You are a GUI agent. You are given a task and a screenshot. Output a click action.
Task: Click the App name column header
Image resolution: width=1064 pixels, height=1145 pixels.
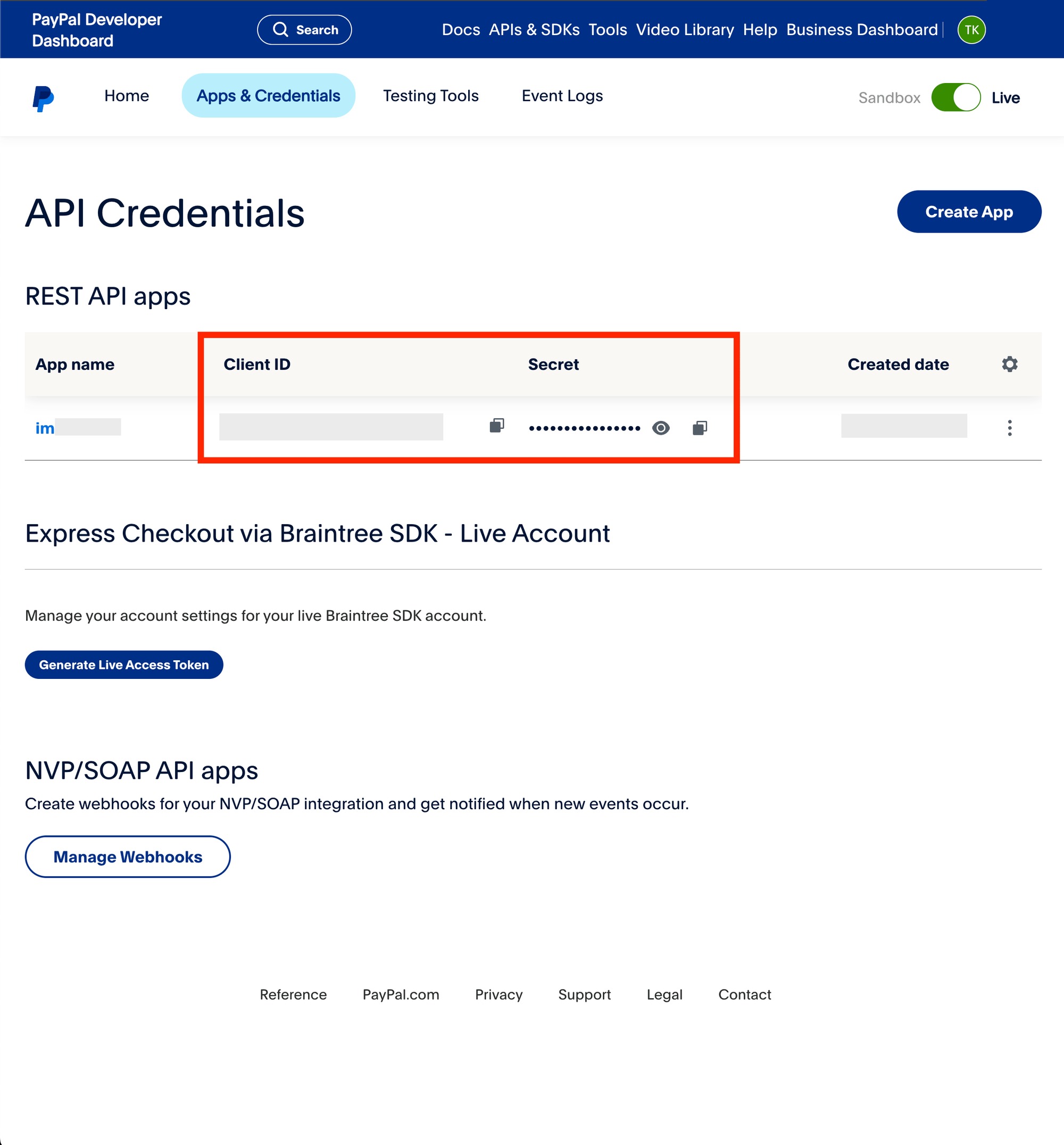[75, 364]
